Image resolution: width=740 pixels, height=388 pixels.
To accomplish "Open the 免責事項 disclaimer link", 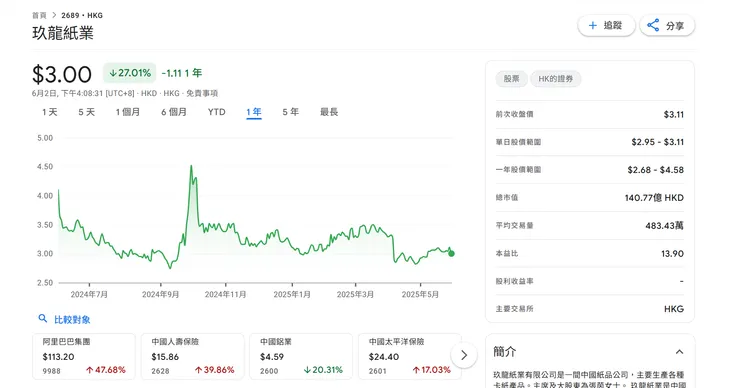I will (x=202, y=93).
